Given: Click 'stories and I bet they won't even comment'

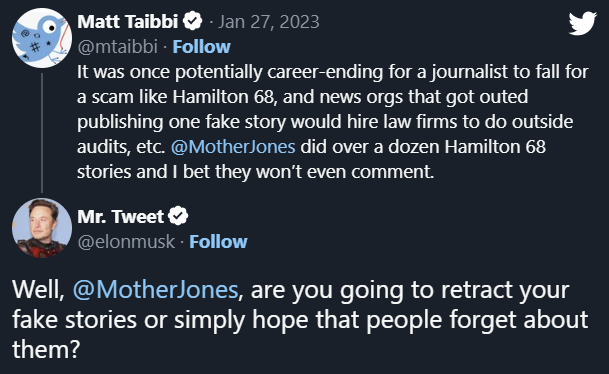Looking at the screenshot, I should pos(255,172).
